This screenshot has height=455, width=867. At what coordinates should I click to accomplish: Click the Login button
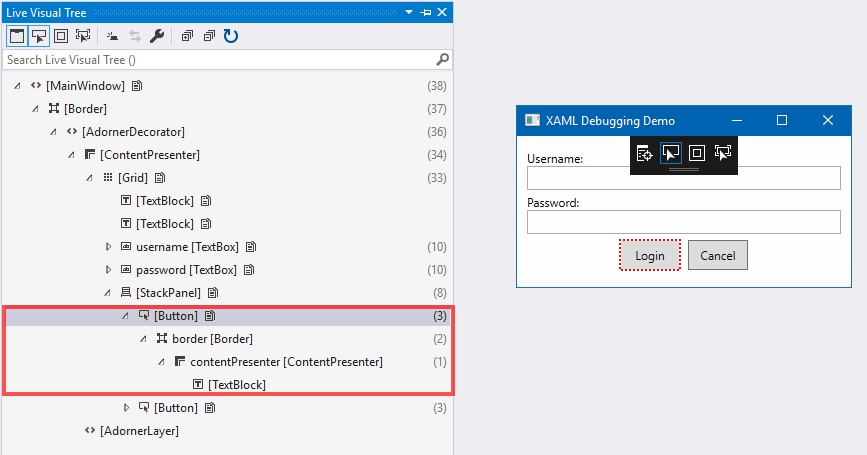(x=650, y=255)
